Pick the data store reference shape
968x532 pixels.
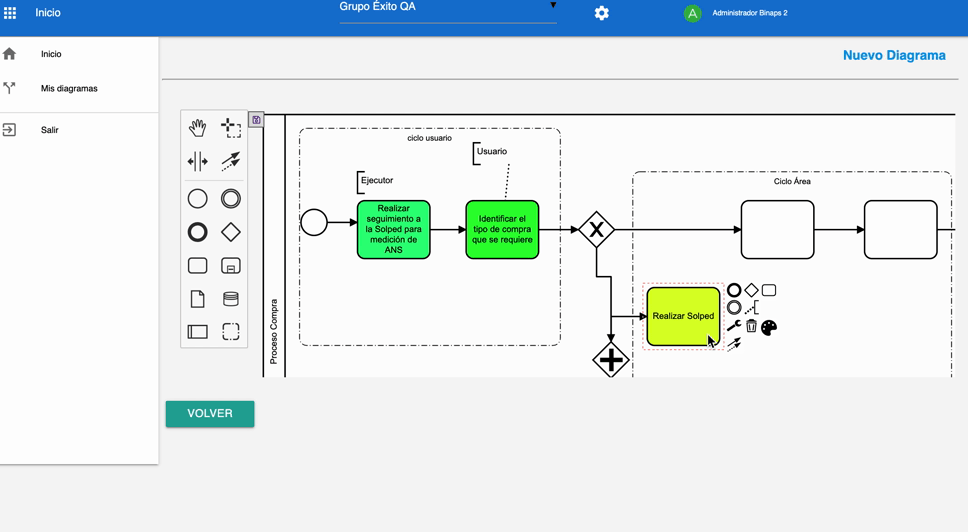coord(231,299)
